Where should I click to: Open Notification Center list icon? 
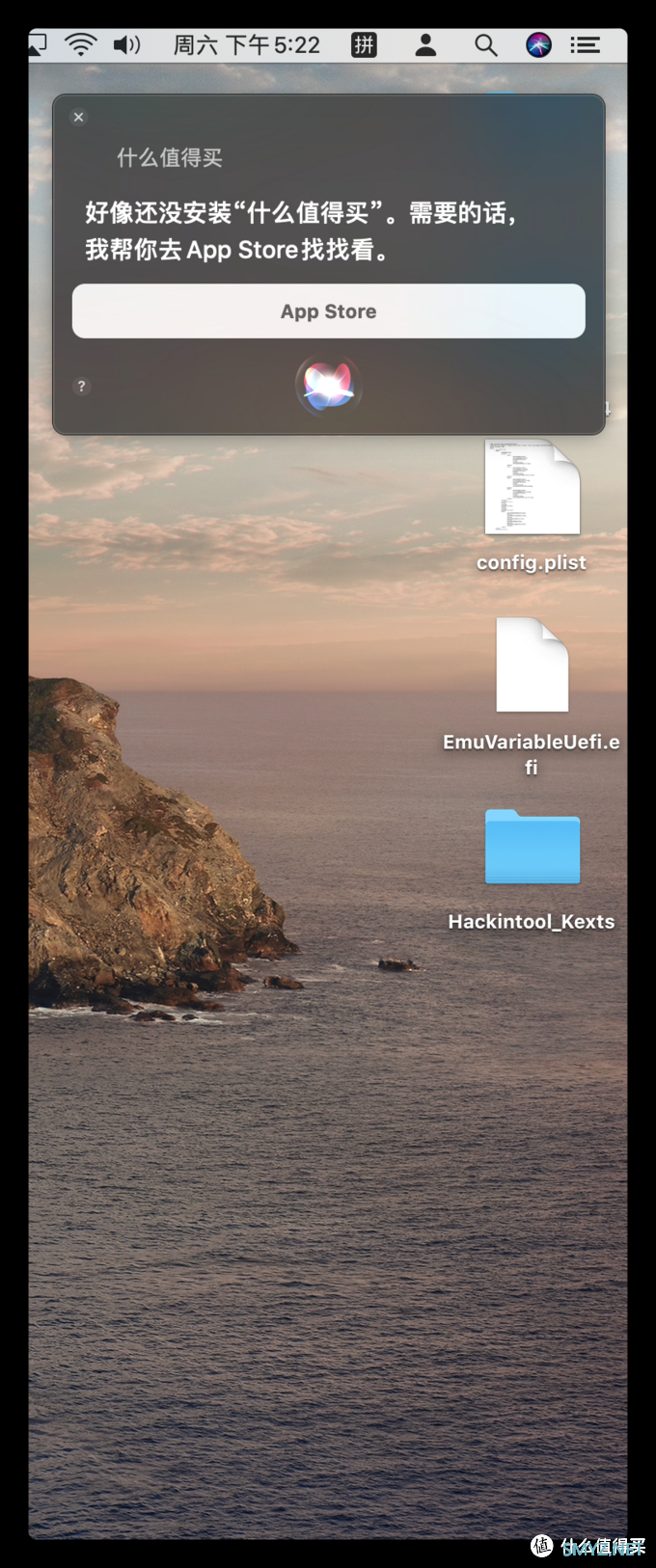[x=585, y=44]
